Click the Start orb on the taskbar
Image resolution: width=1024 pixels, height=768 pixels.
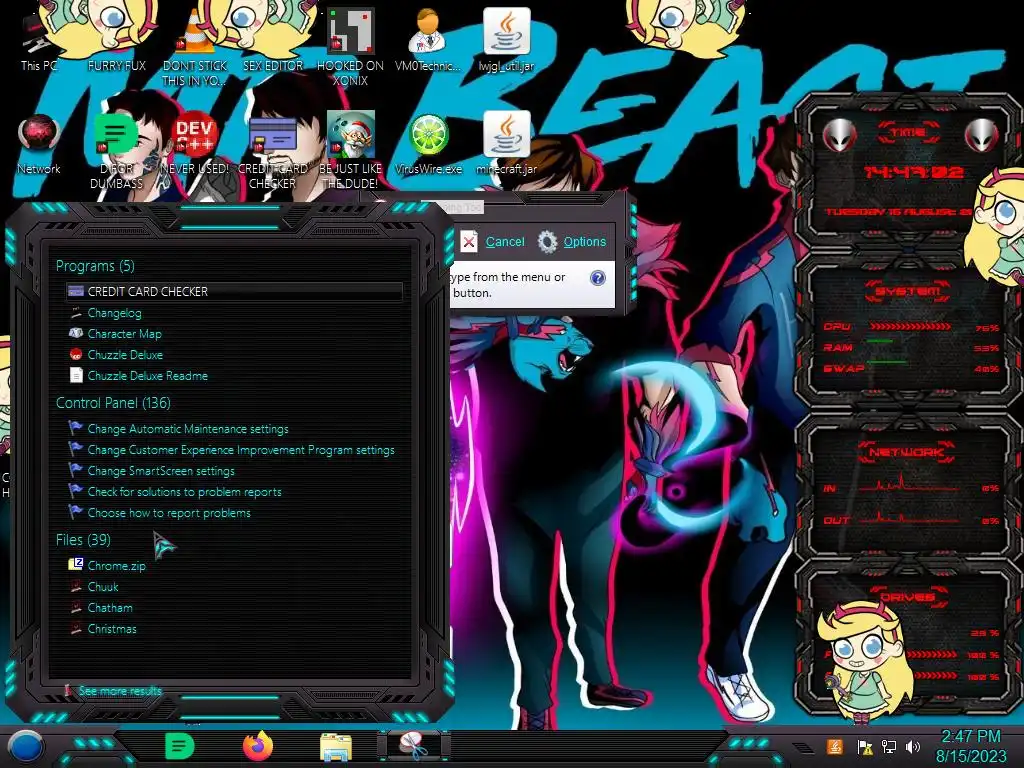26,746
